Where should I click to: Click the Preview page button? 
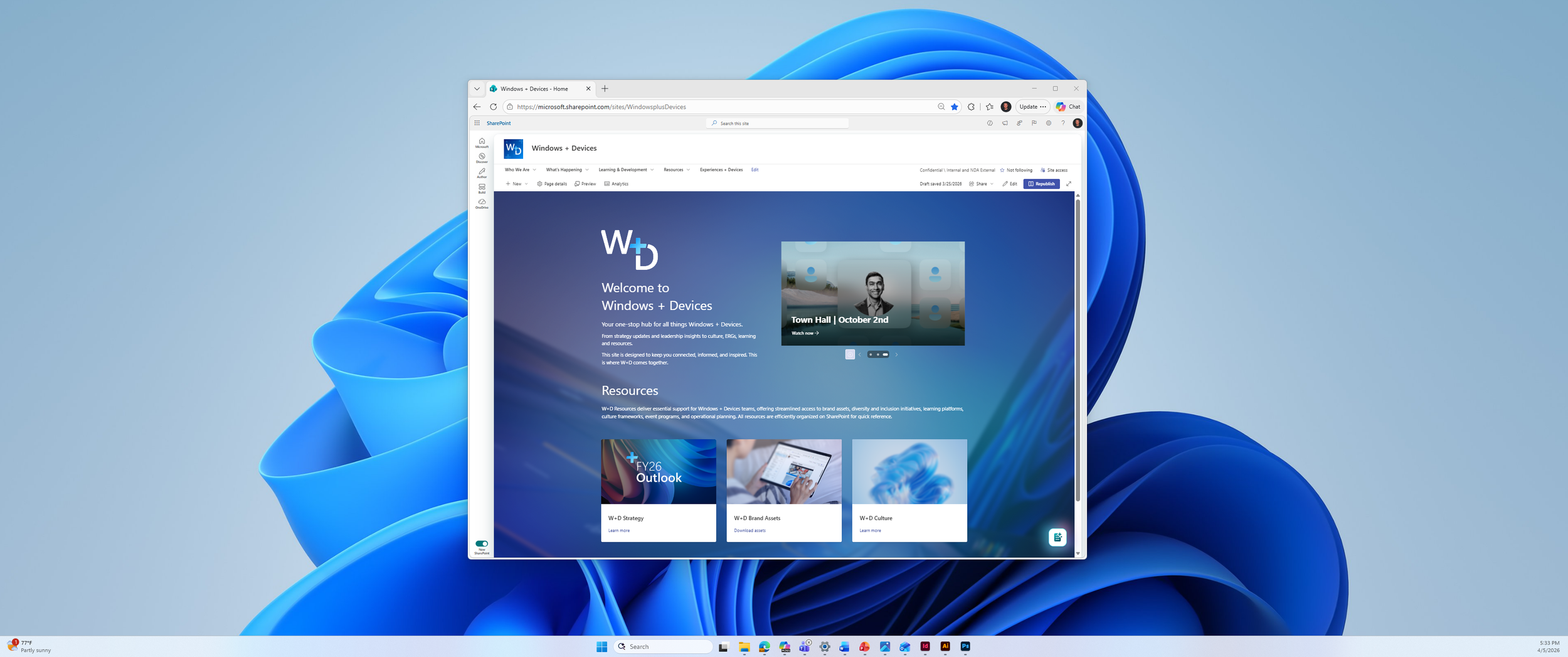585,184
